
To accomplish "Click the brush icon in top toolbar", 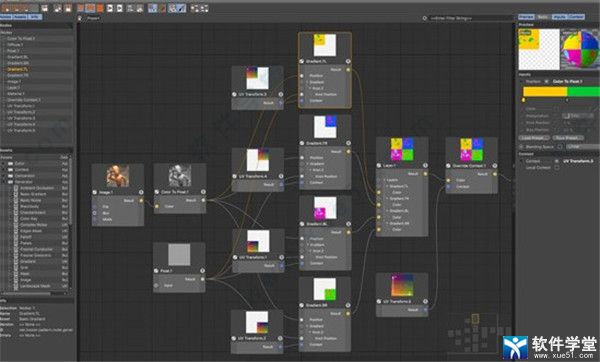I will [182, 8].
